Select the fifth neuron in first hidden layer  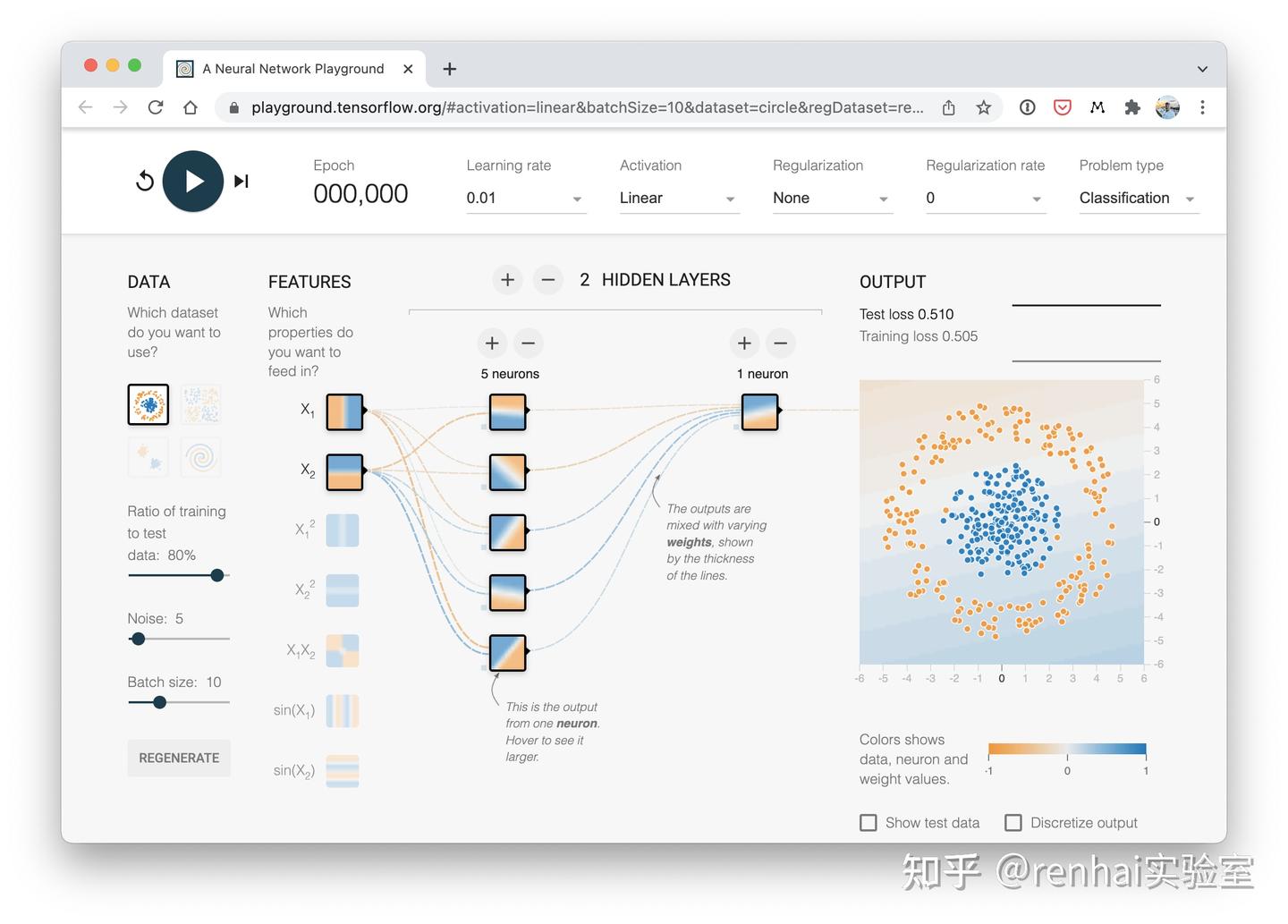[x=508, y=652]
